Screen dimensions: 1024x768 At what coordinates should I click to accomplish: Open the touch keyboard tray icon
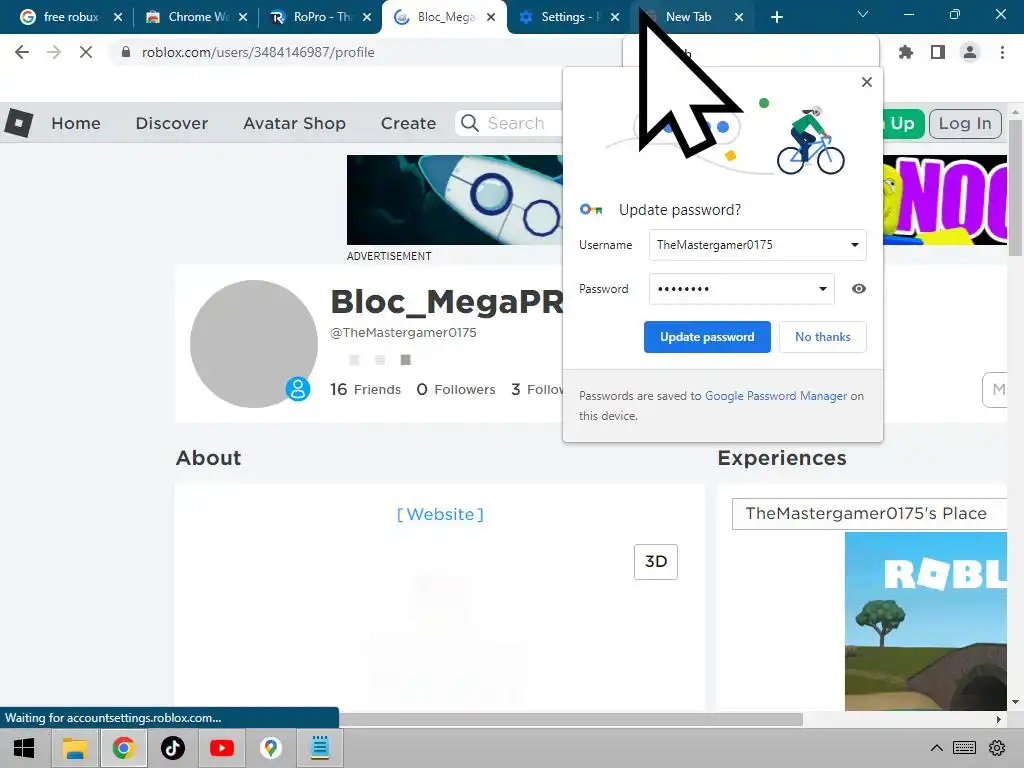click(x=965, y=748)
